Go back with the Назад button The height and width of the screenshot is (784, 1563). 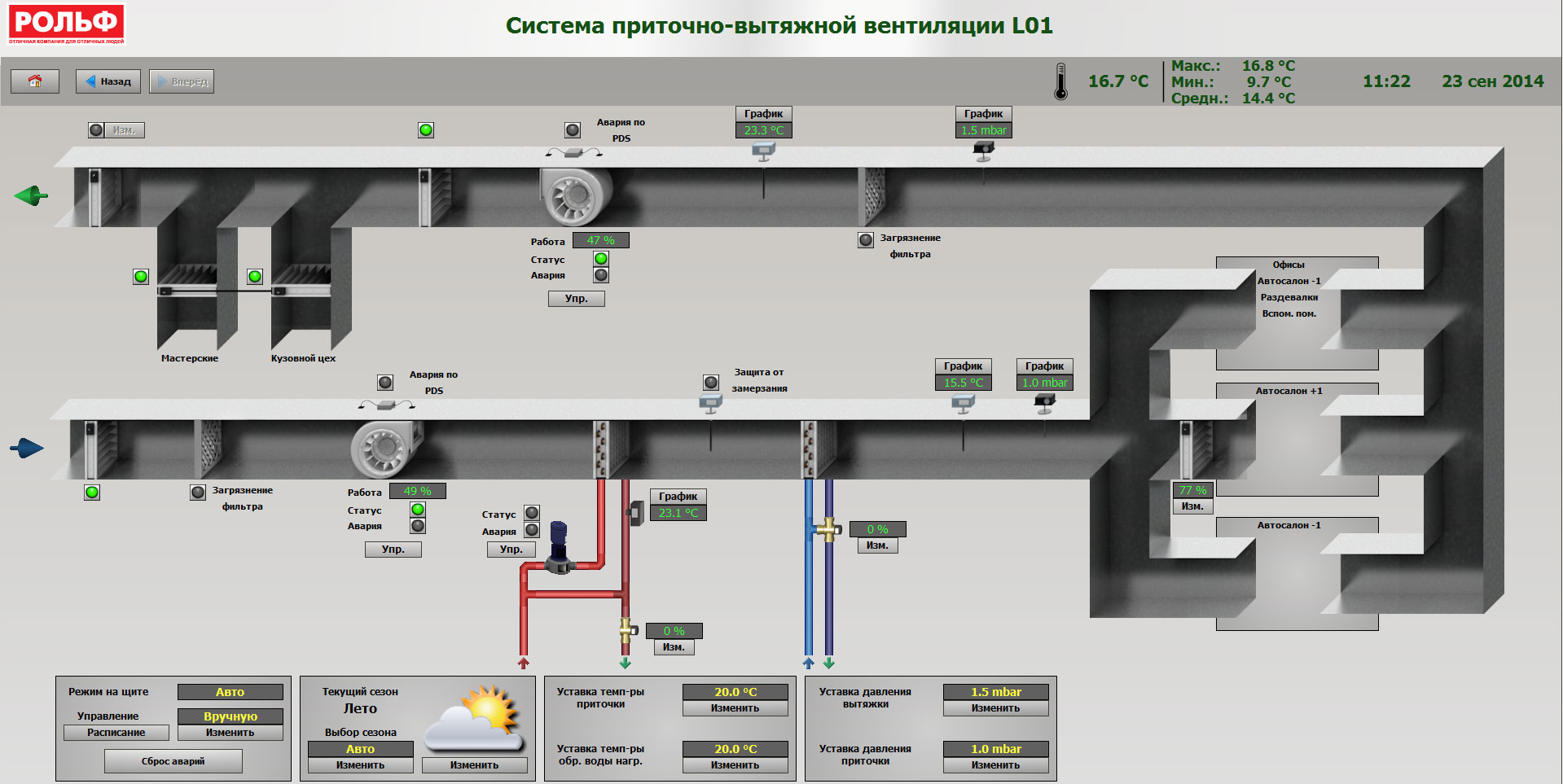(x=108, y=81)
